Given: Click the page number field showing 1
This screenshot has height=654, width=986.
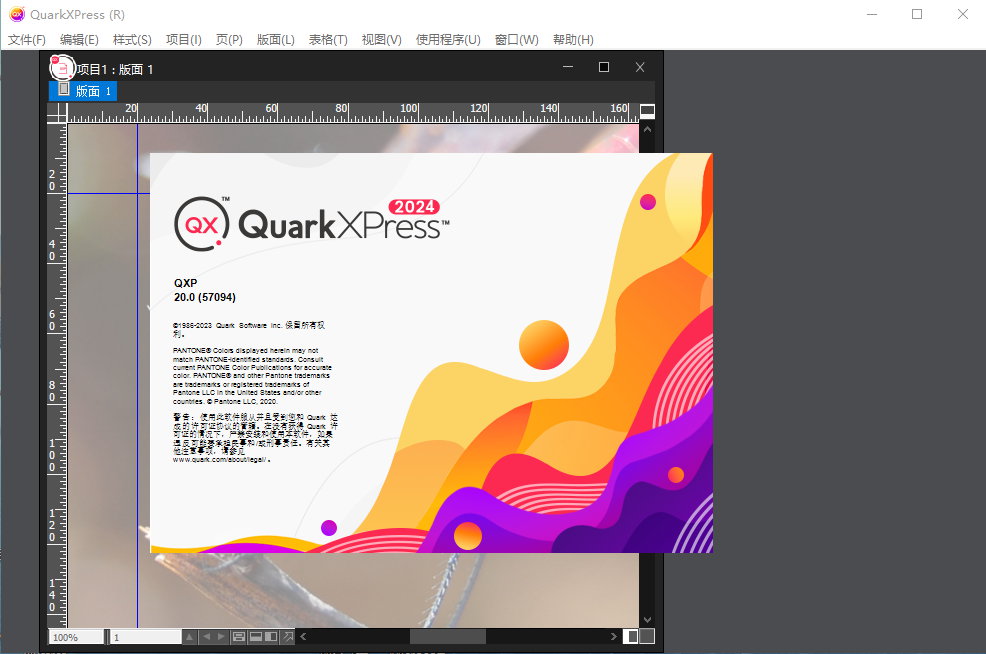Looking at the screenshot, I should tap(146, 637).
